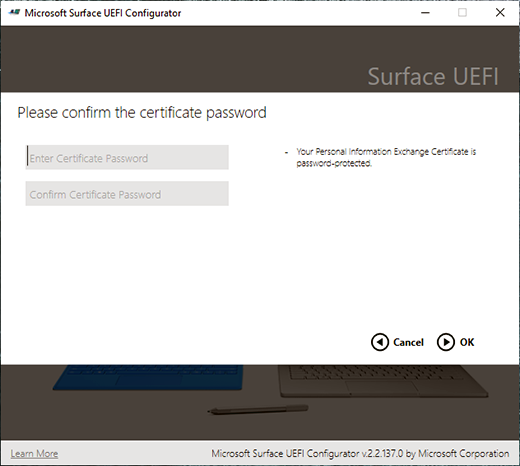Click the Enter Certificate Password field
The width and height of the screenshot is (520, 466).
pyautogui.click(x=127, y=157)
